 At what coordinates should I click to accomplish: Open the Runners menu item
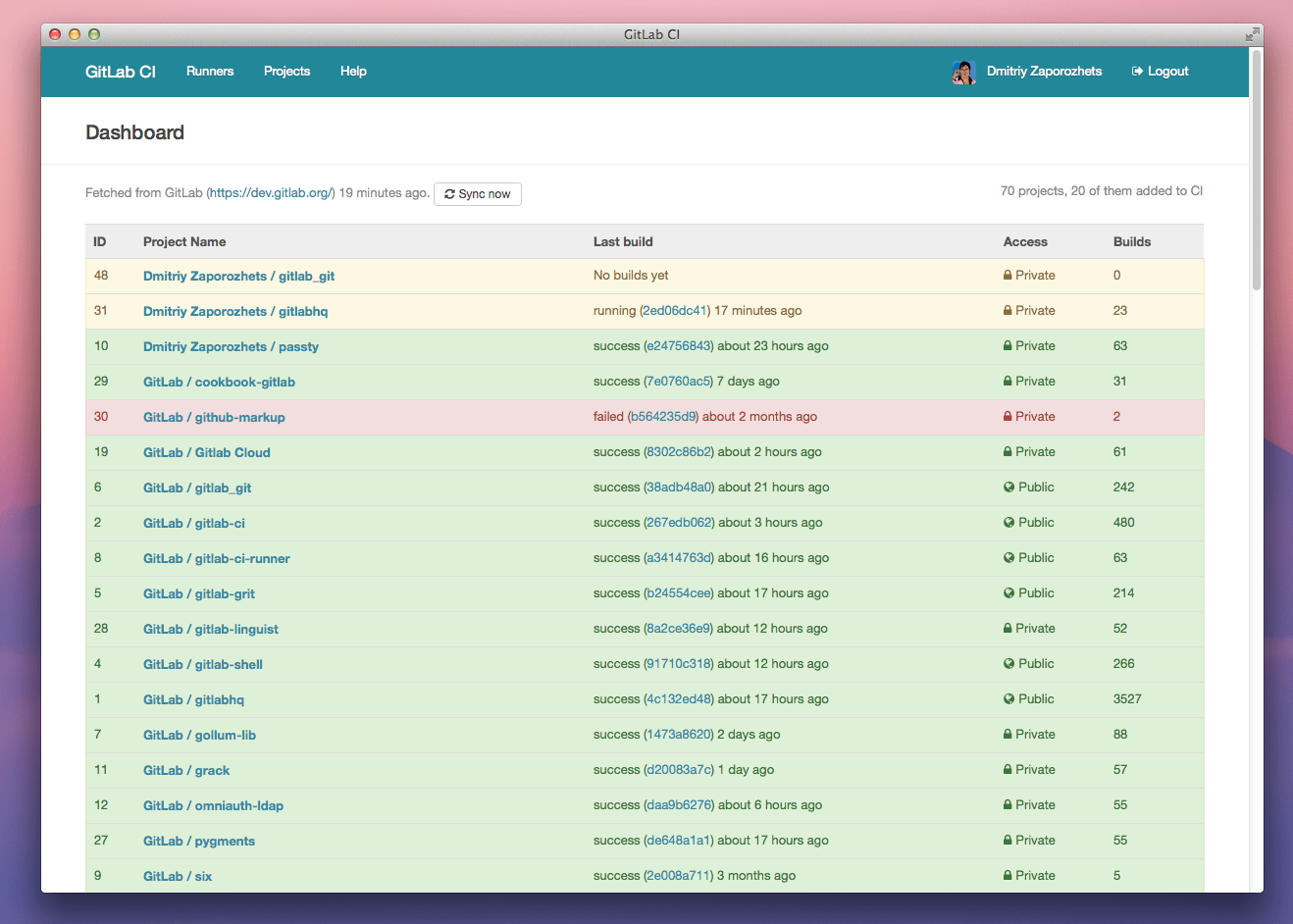210,71
